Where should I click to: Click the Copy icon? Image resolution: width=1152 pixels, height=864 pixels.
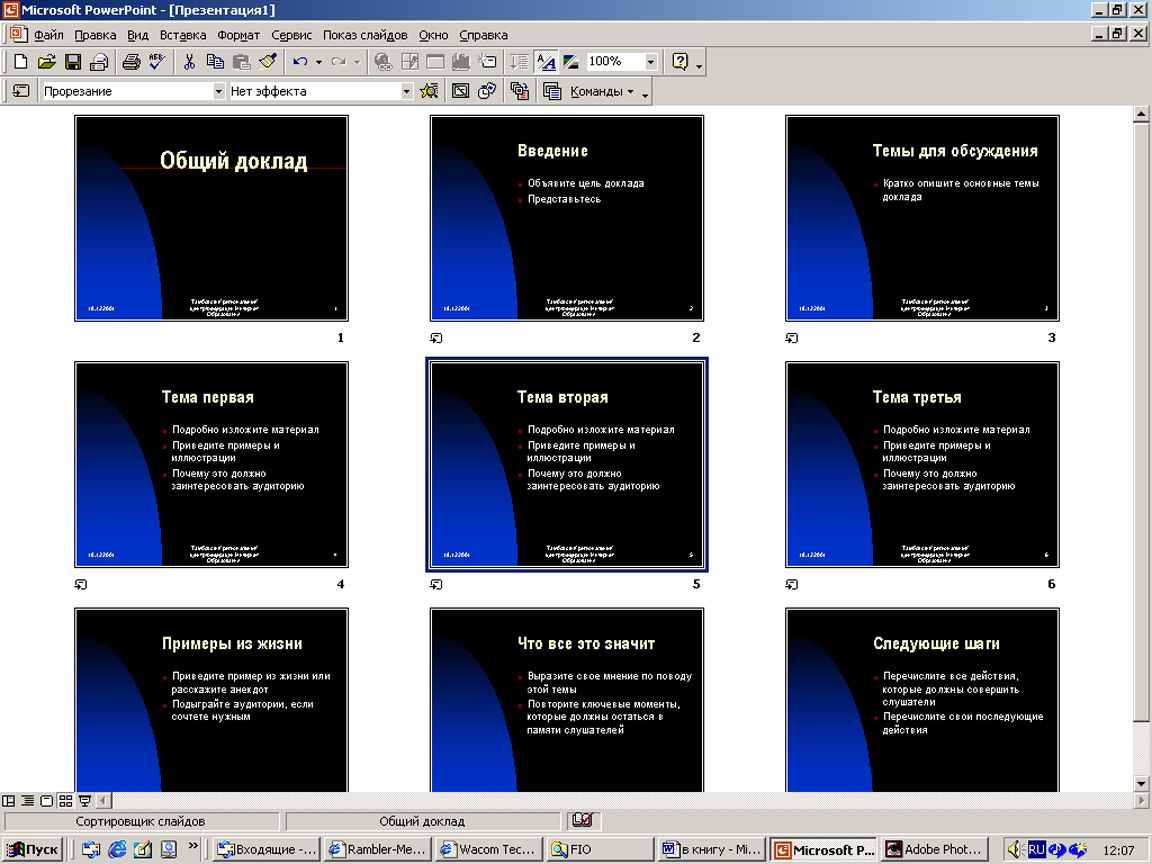point(215,62)
